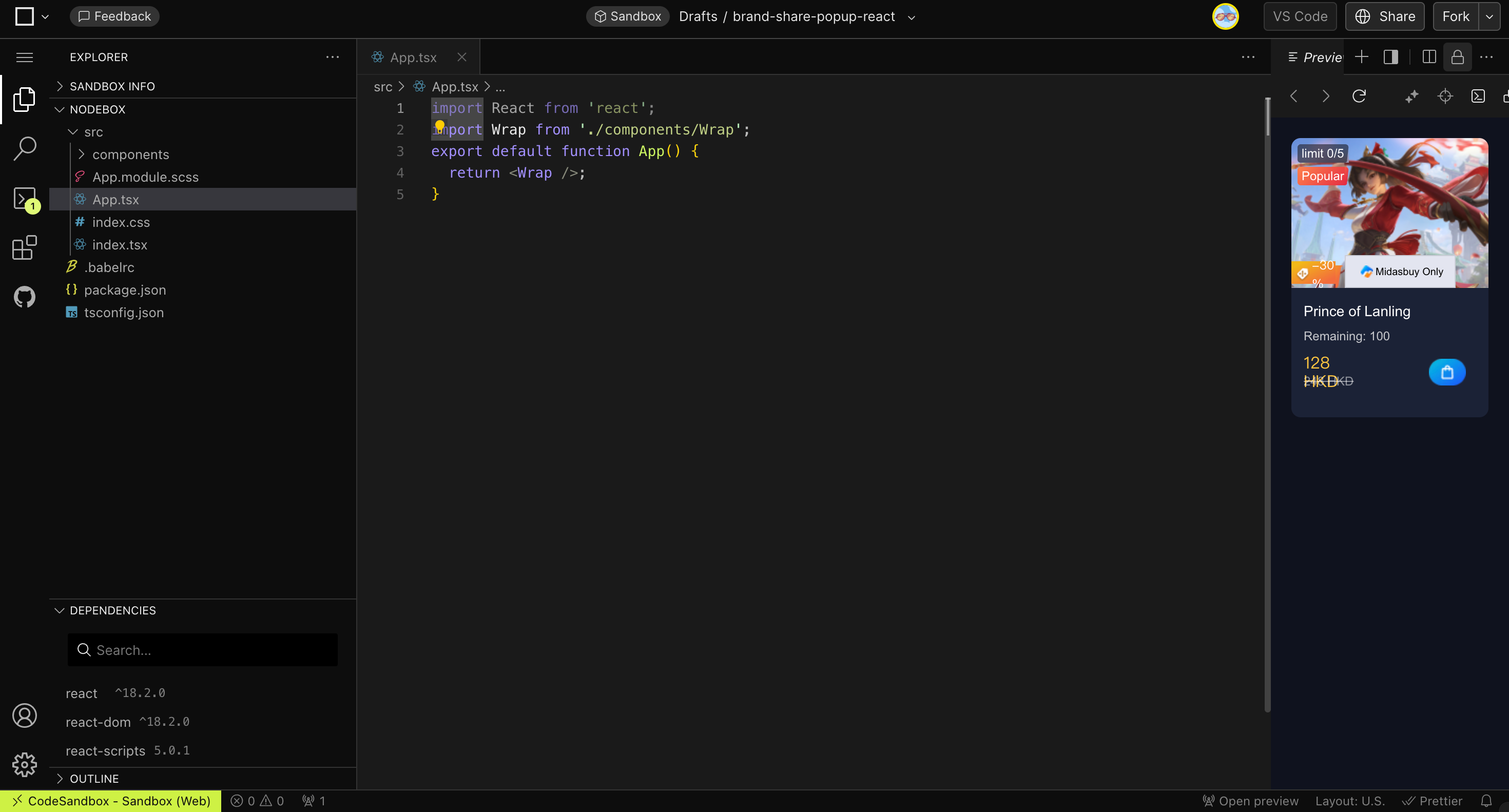Open index.tsx file
Screen dimensions: 1509x812
point(203,245)
